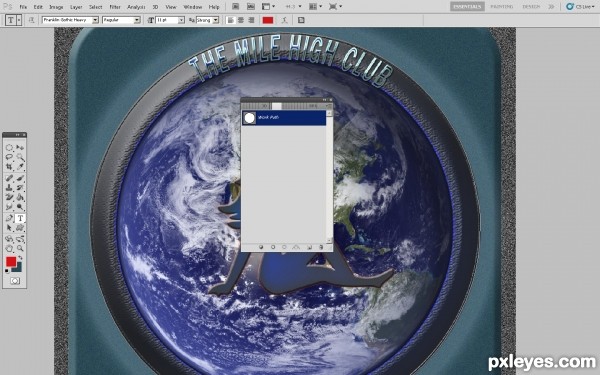Launch Bridge from the application bar
Screen dimensions: 600x375
(236, 7)
